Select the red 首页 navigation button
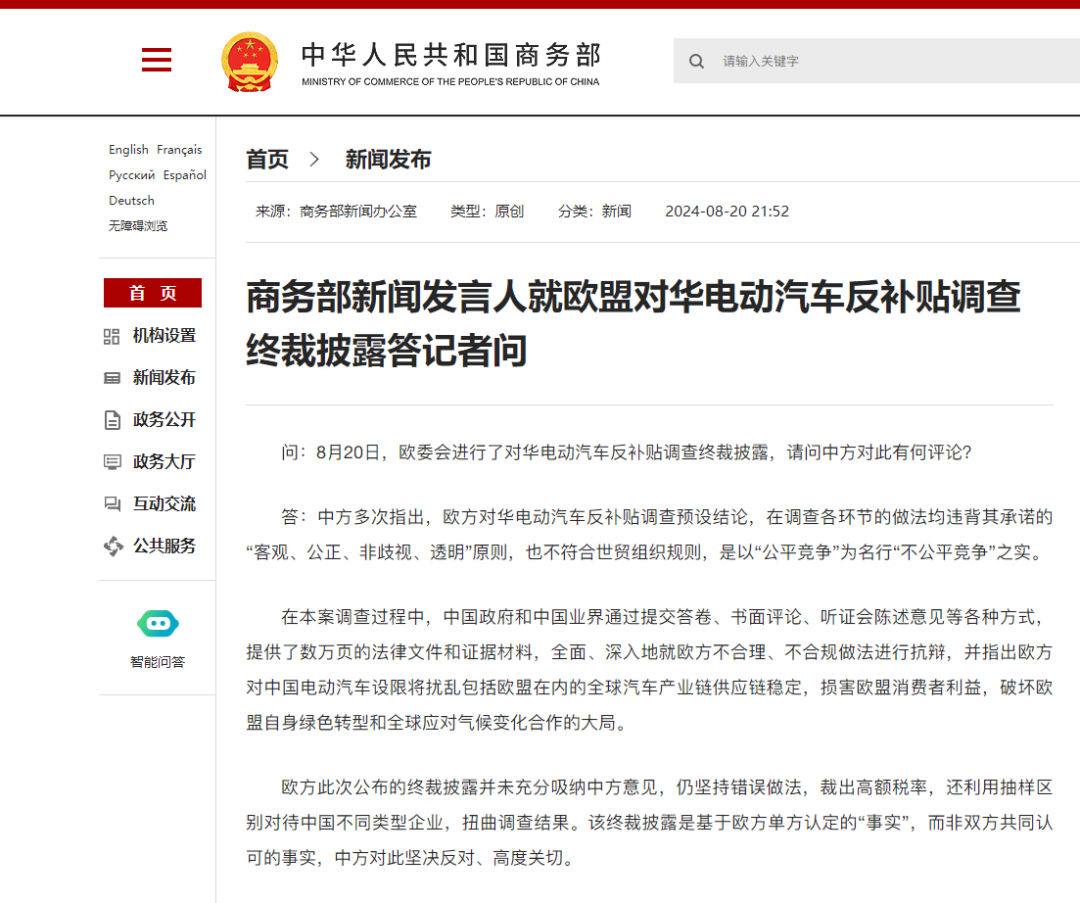The image size is (1080, 903). point(151,293)
